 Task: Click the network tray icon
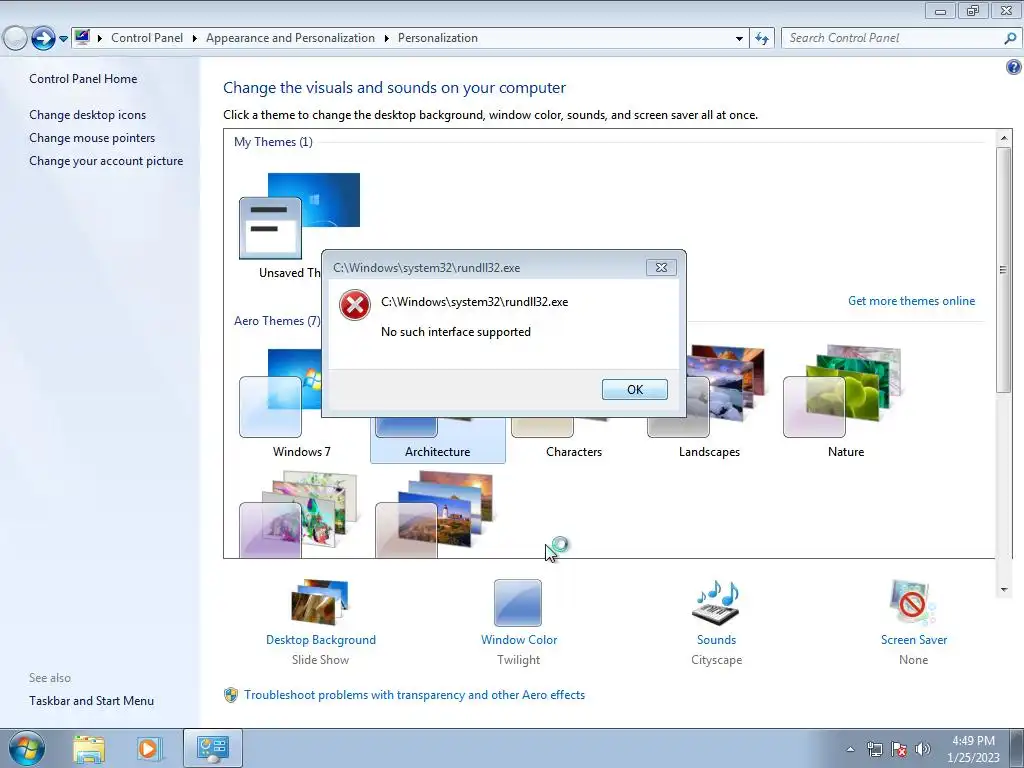[874, 749]
